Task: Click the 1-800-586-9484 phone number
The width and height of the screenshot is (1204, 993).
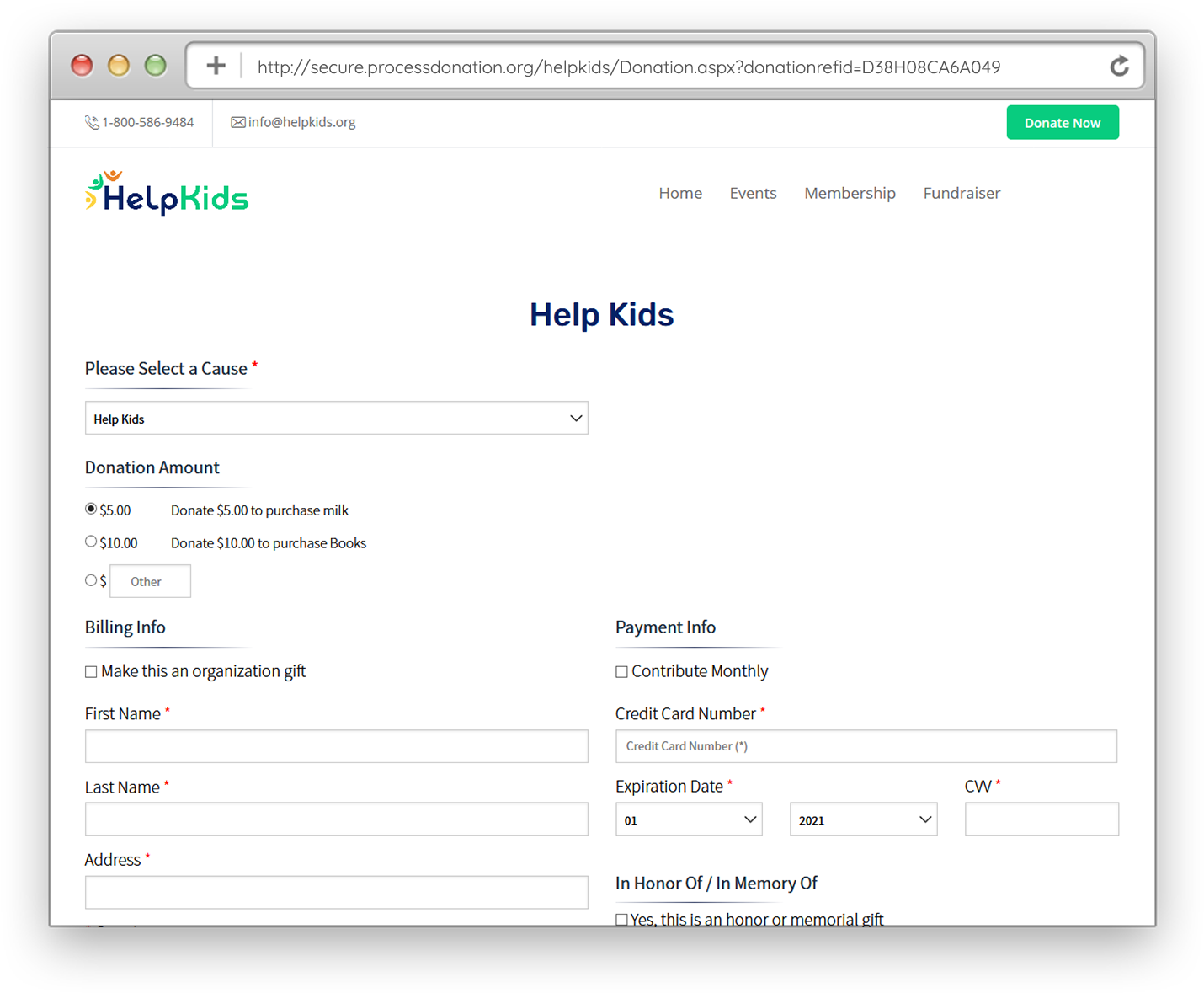Action: point(147,122)
